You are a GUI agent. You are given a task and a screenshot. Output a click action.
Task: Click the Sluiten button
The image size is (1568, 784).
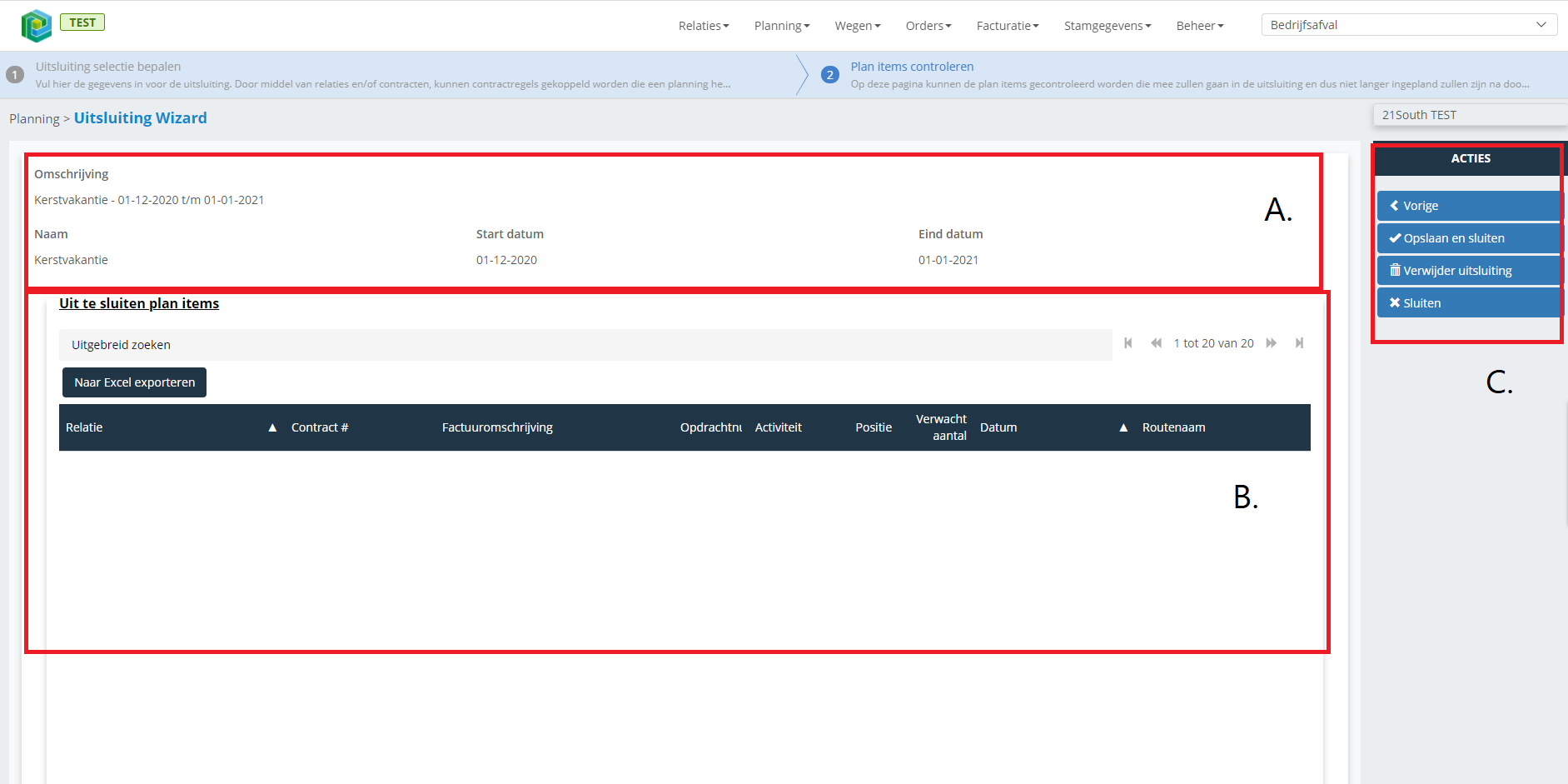(x=1470, y=303)
